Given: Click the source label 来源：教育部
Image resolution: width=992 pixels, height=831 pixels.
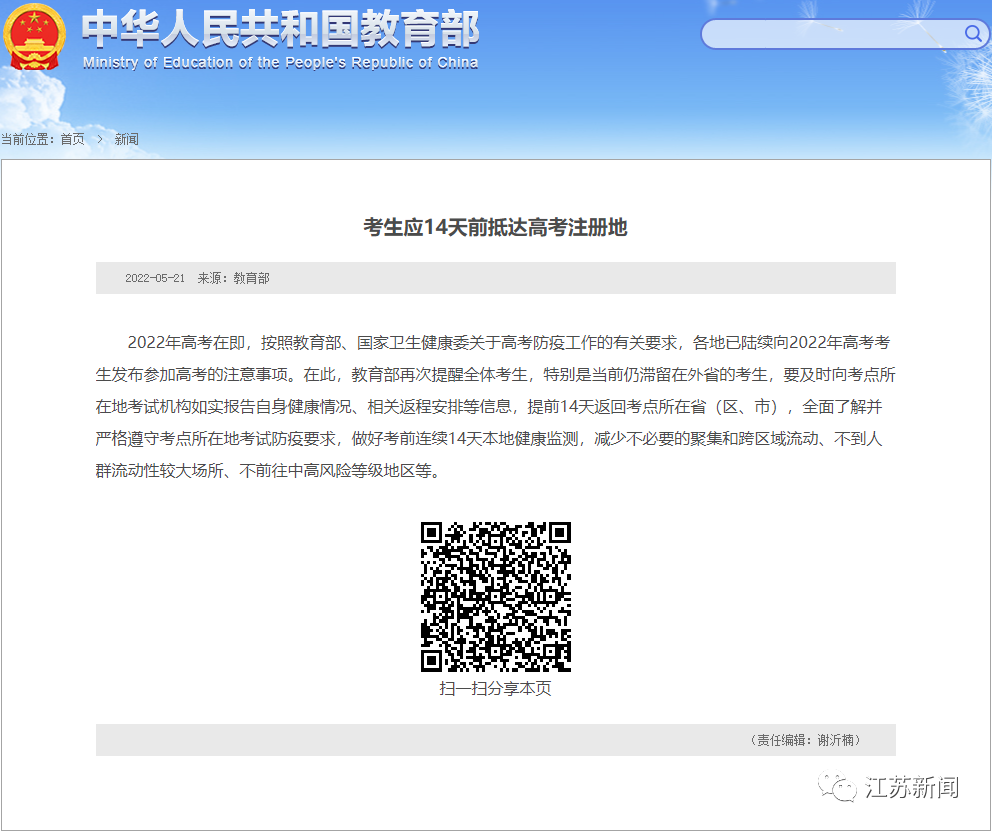Looking at the screenshot, I should point(233,278).
